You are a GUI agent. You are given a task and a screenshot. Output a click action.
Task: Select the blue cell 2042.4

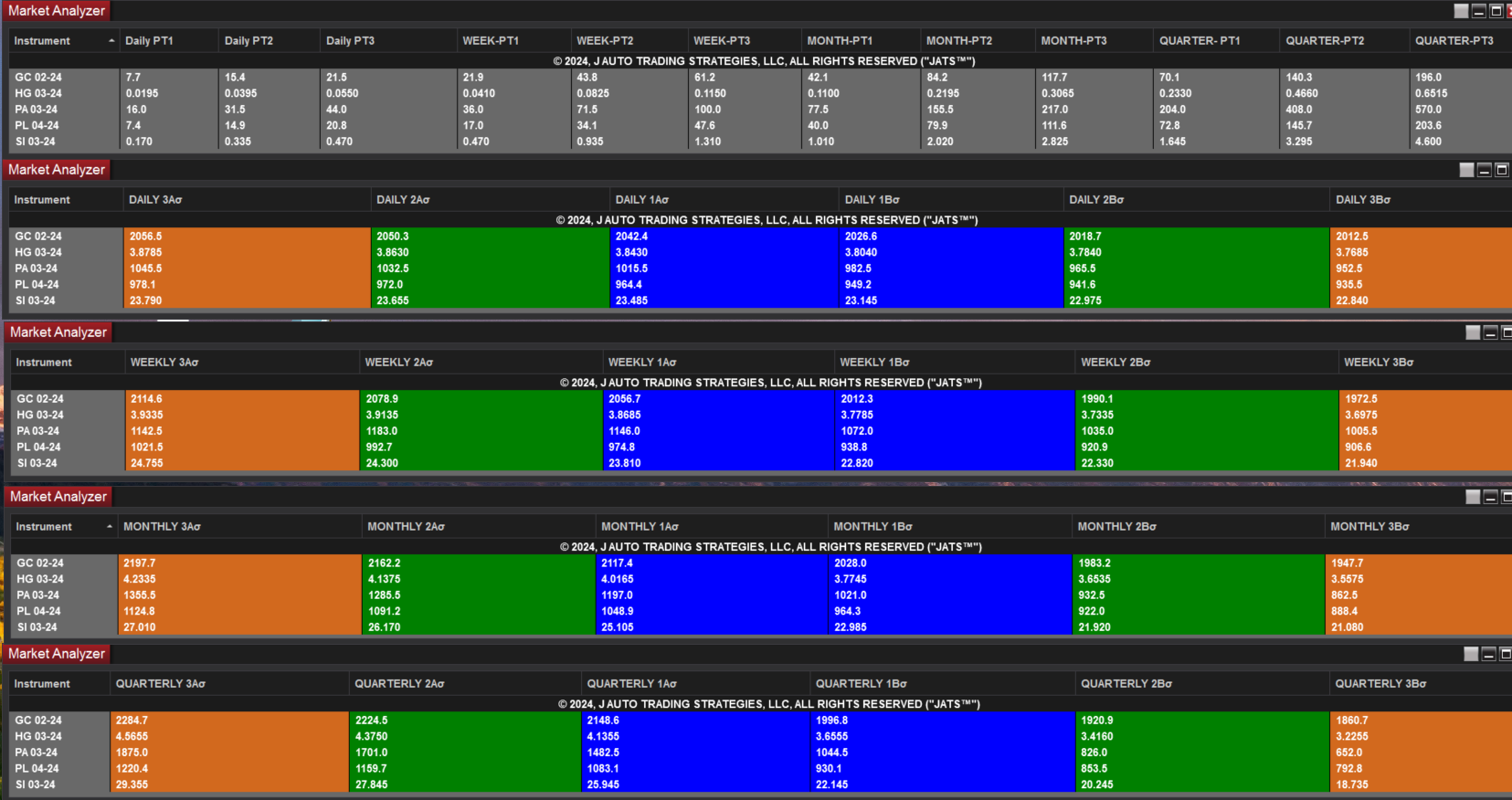(724, 237)
